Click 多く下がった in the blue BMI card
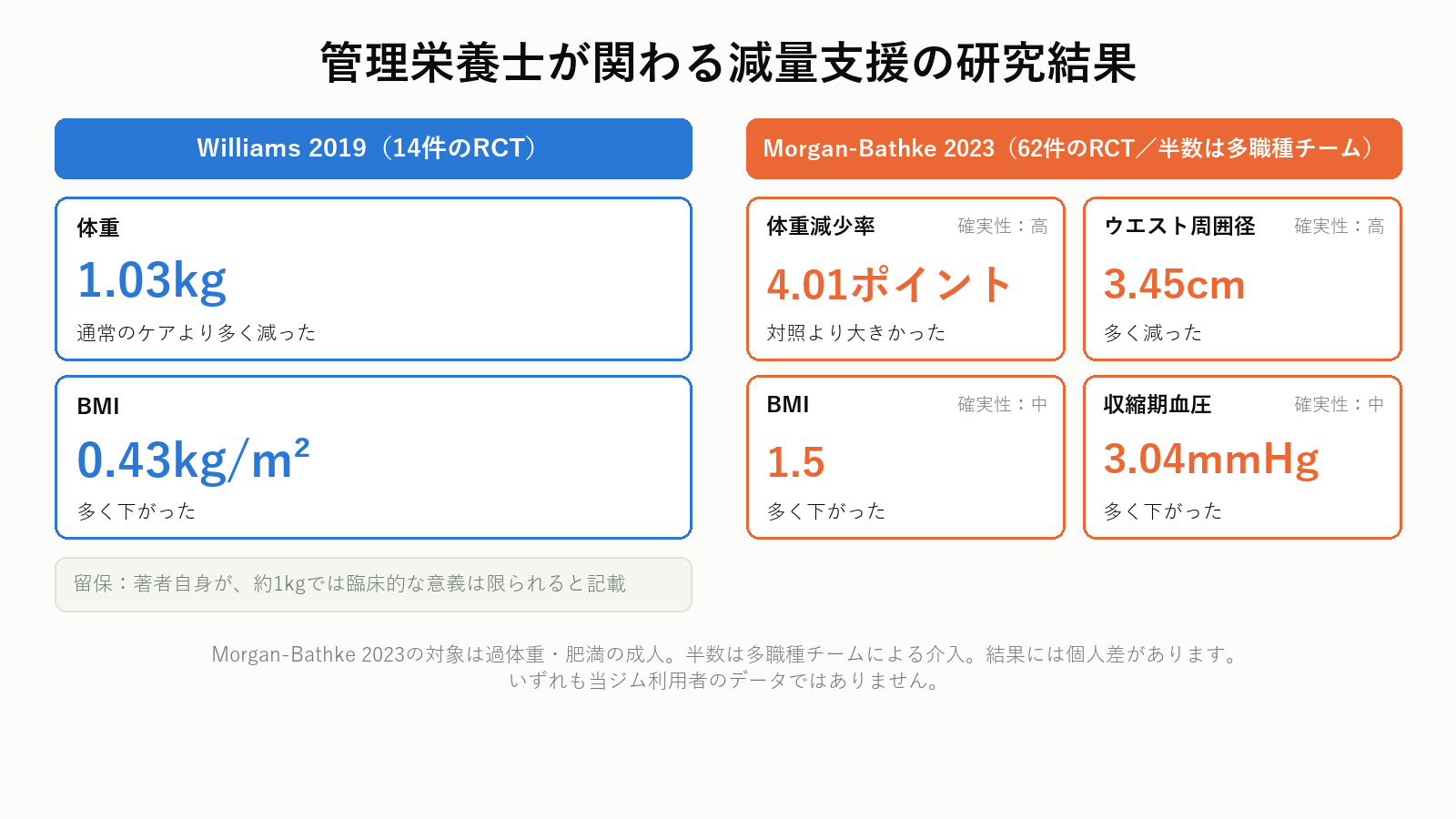This screenshot has width=1456, height=819. pos(136,511)
